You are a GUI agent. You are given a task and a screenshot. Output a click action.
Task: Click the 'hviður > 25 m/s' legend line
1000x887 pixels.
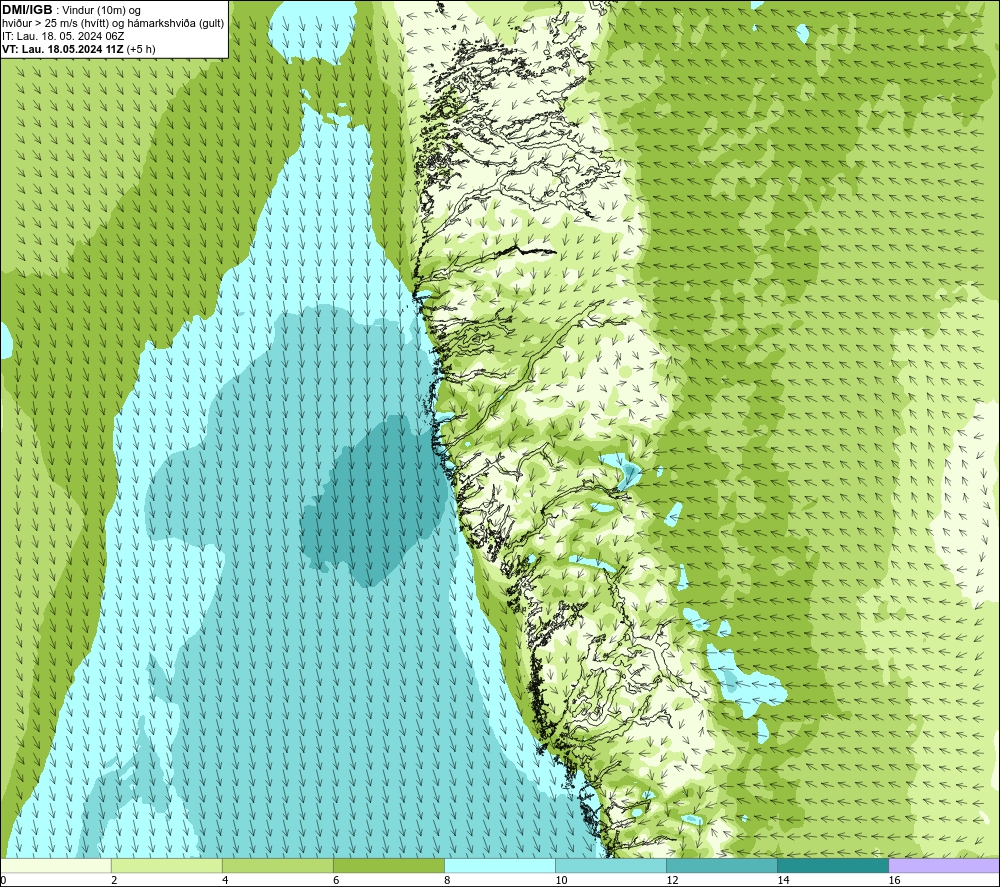pyautogui.click(x=113, y=23)
